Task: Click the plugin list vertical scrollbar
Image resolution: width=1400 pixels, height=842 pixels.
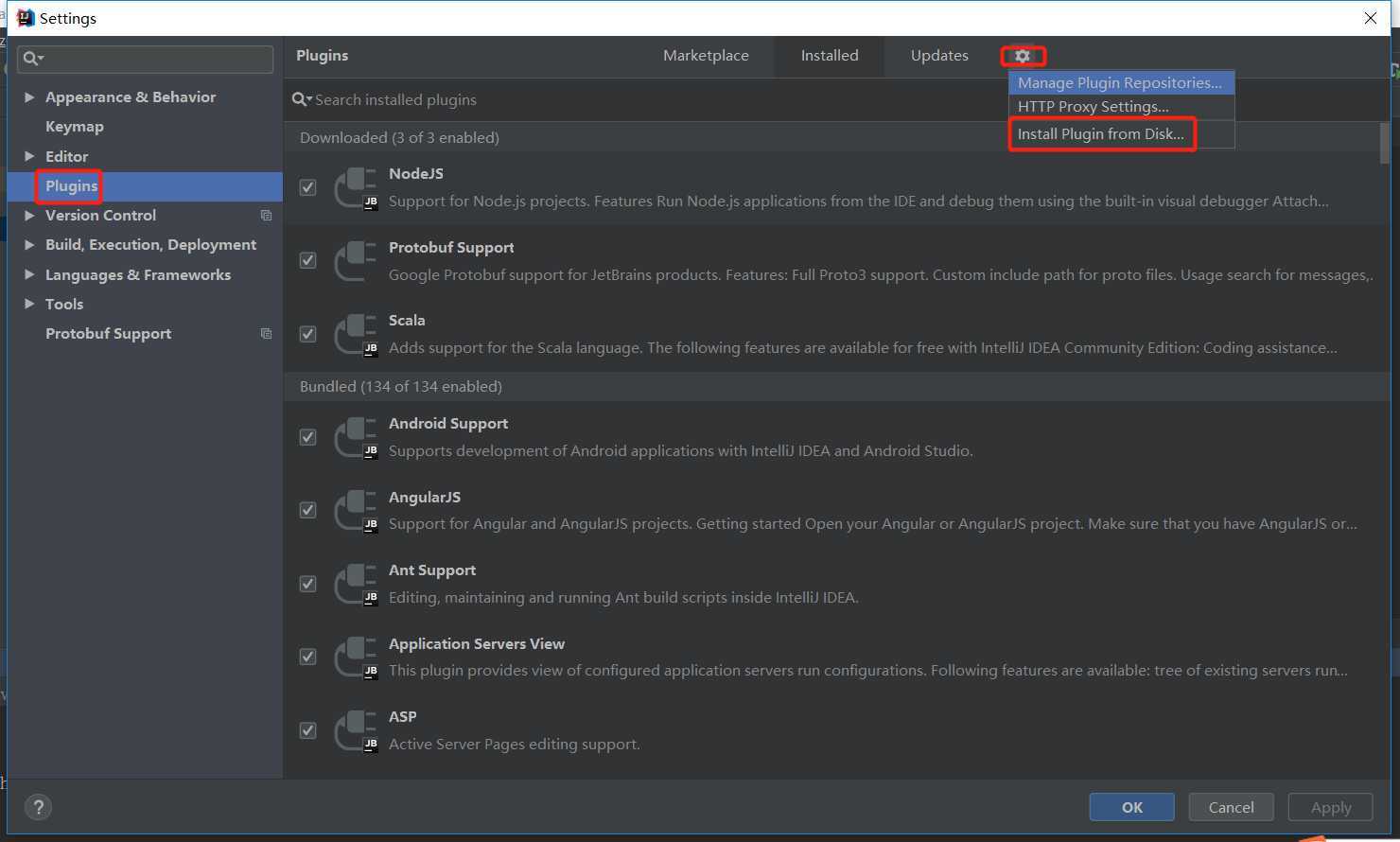Action: click(x=1385, y=142)
